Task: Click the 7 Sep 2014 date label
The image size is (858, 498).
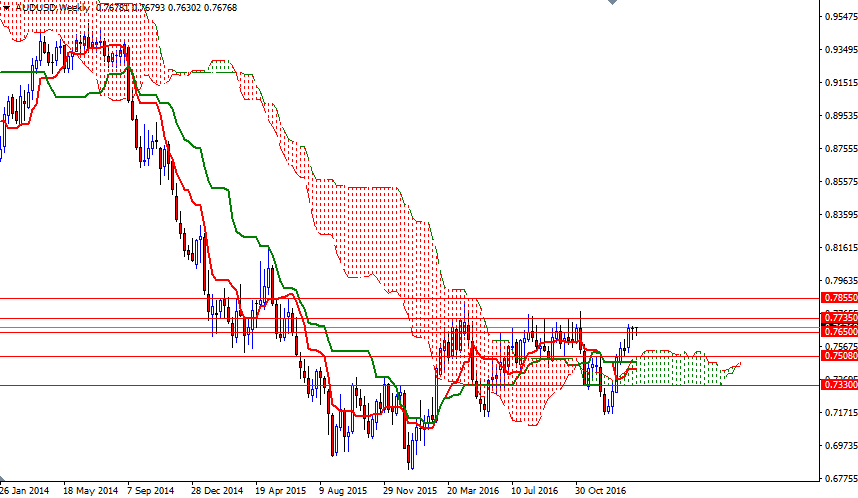Action: pyautogui.click(x=150, y=490)
